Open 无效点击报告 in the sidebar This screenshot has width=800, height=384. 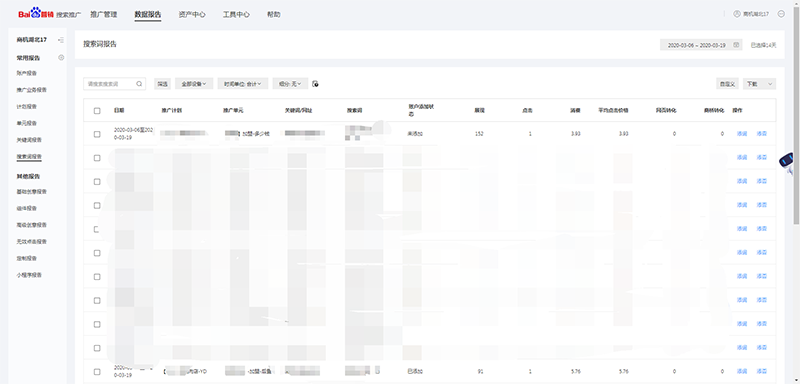32,241
